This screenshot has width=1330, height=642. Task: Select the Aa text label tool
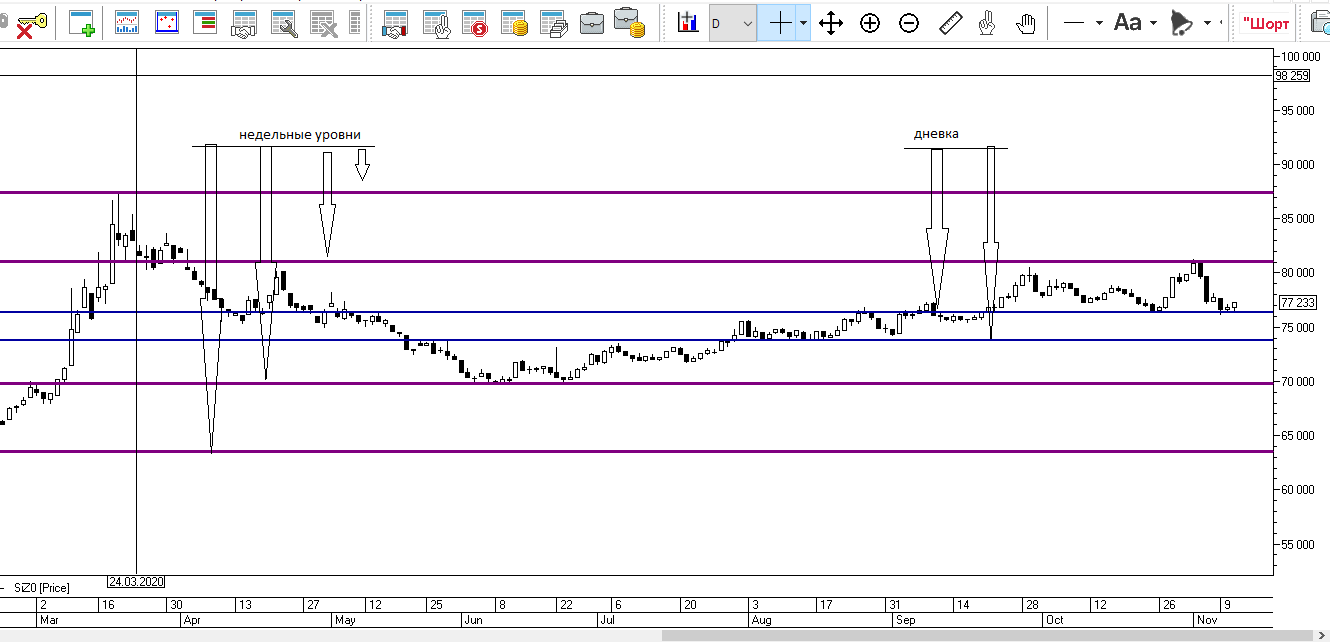tap(1128, 23)
